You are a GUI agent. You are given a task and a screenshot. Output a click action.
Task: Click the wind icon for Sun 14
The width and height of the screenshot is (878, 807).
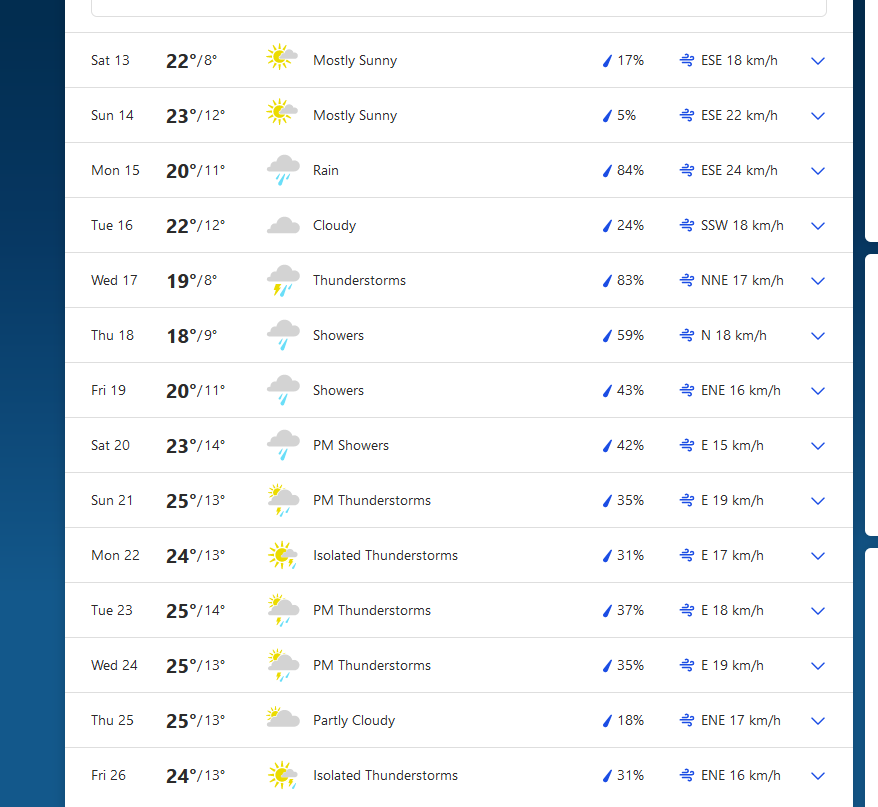point(687,116)
